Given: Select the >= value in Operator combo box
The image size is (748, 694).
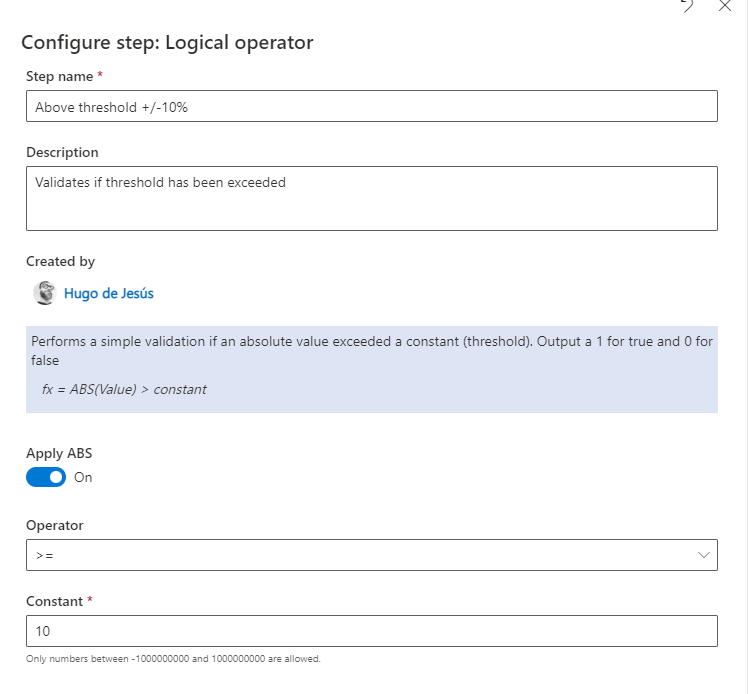Looking at the screenshot, I should coord(45,555).
